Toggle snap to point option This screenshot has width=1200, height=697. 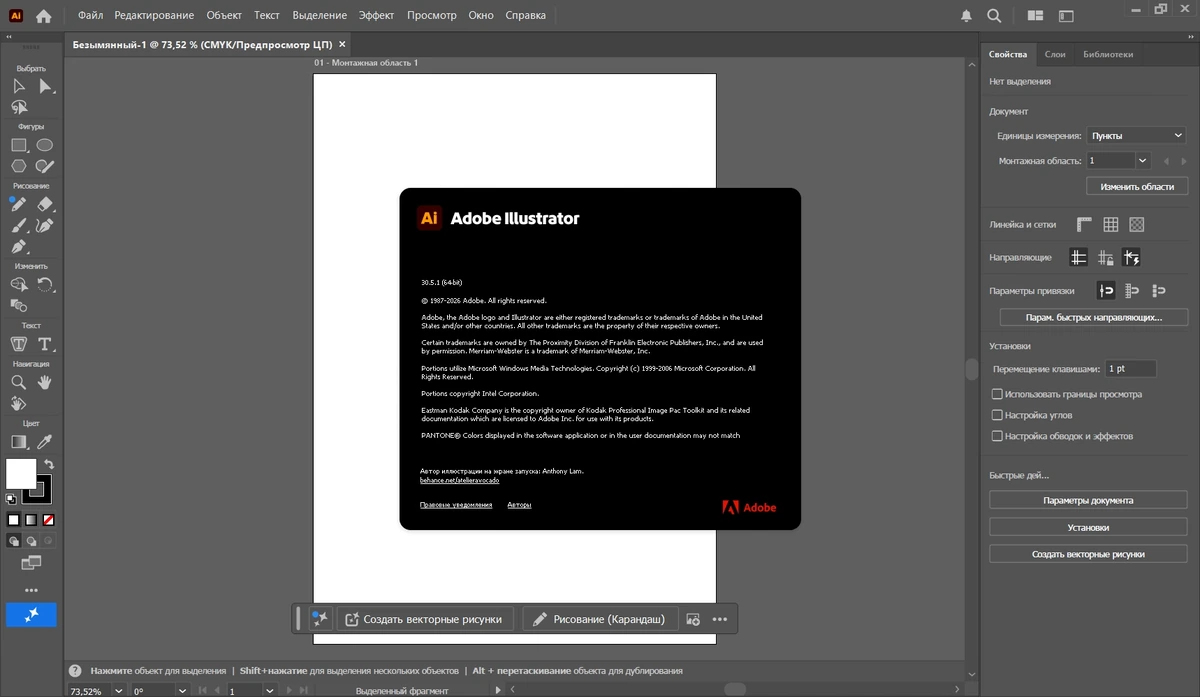click(1106, 290)
